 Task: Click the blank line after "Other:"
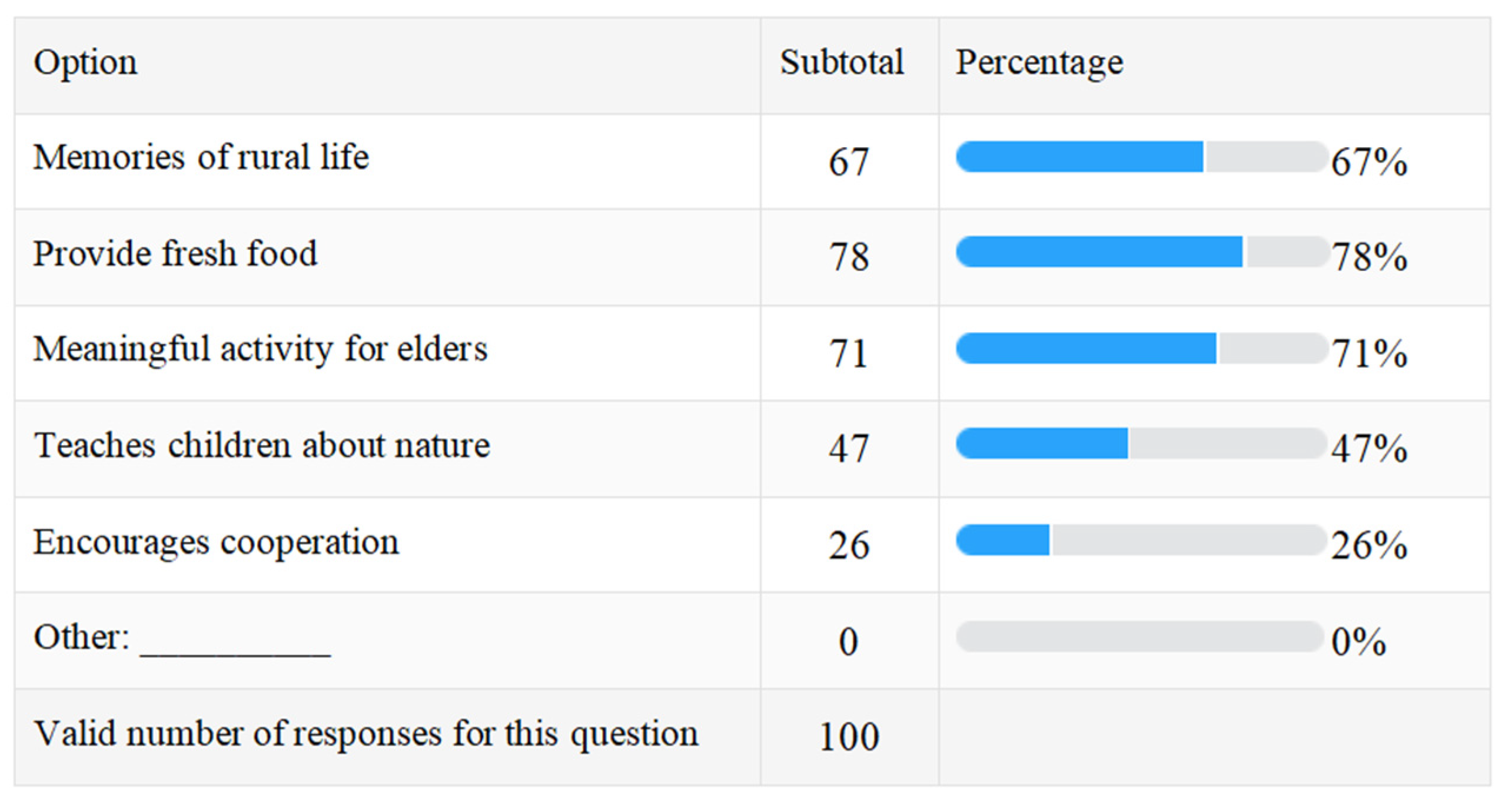coord(235,645)
